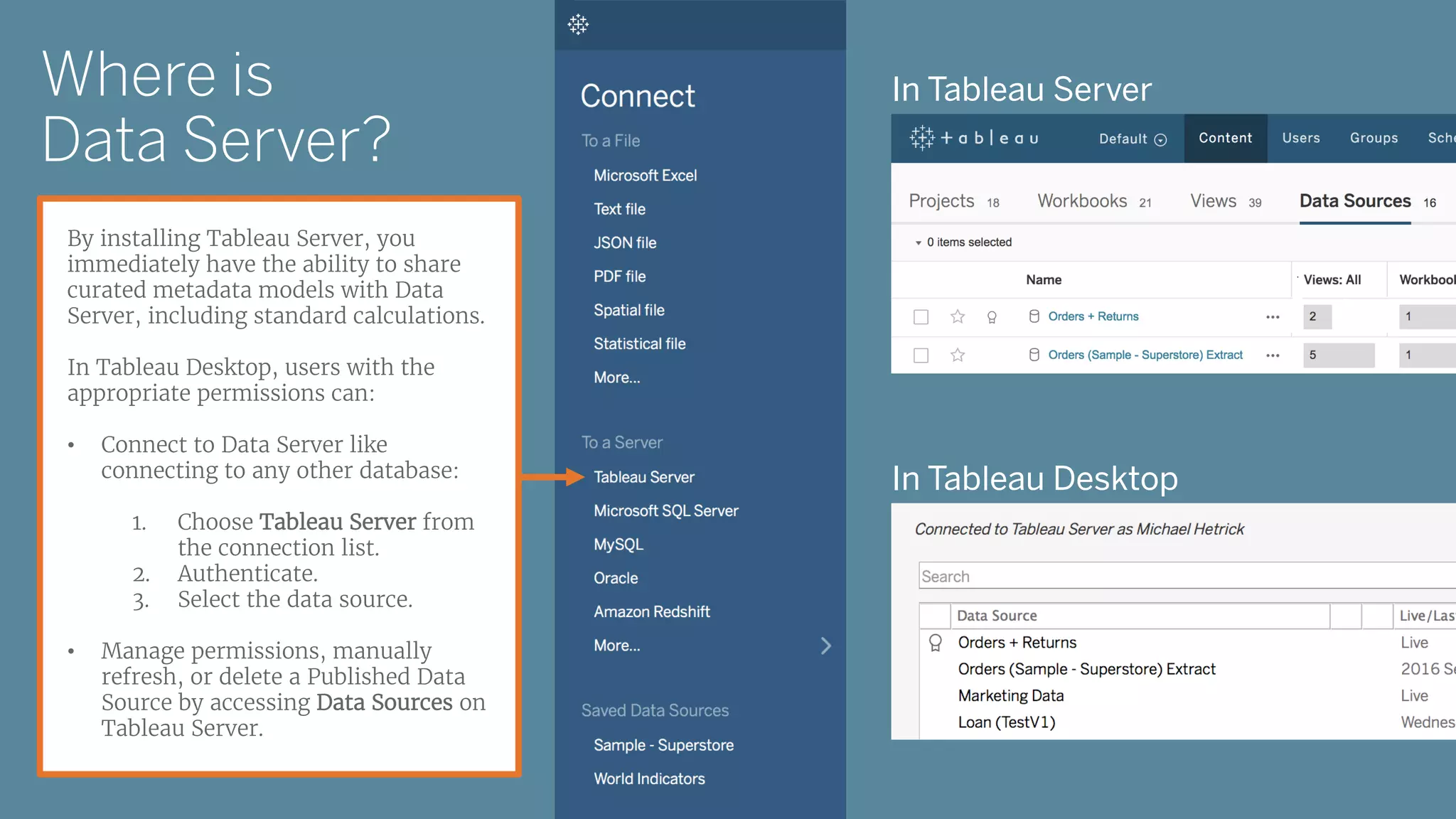Select Marketing Data in Desktop list
Viewport: 1456px width, 819px height.
click(x=1010, y=696)
